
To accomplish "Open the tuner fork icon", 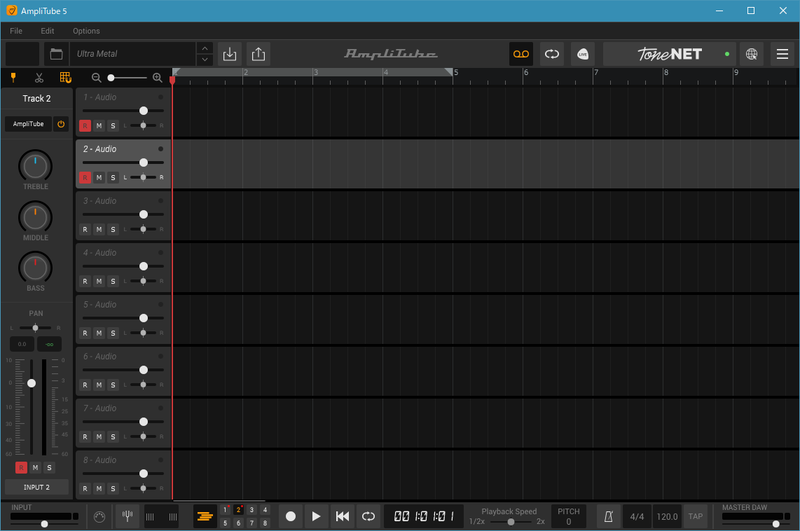I will (128, 516).
